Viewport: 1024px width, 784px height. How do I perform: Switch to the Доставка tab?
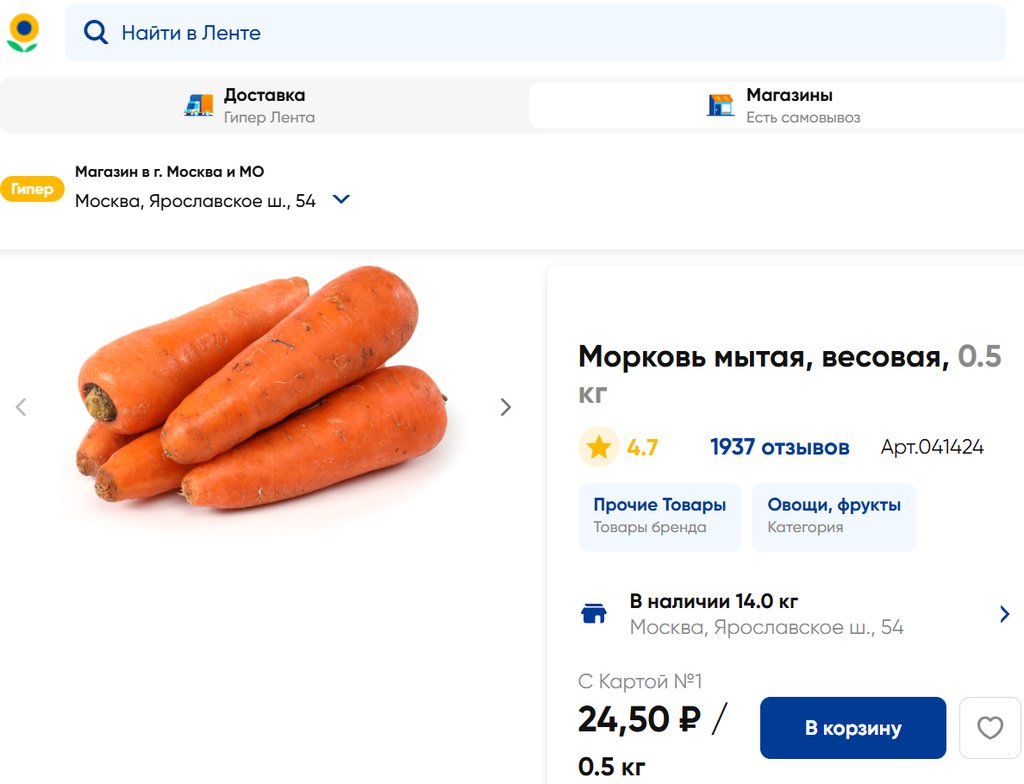click(x=264, y=105)
